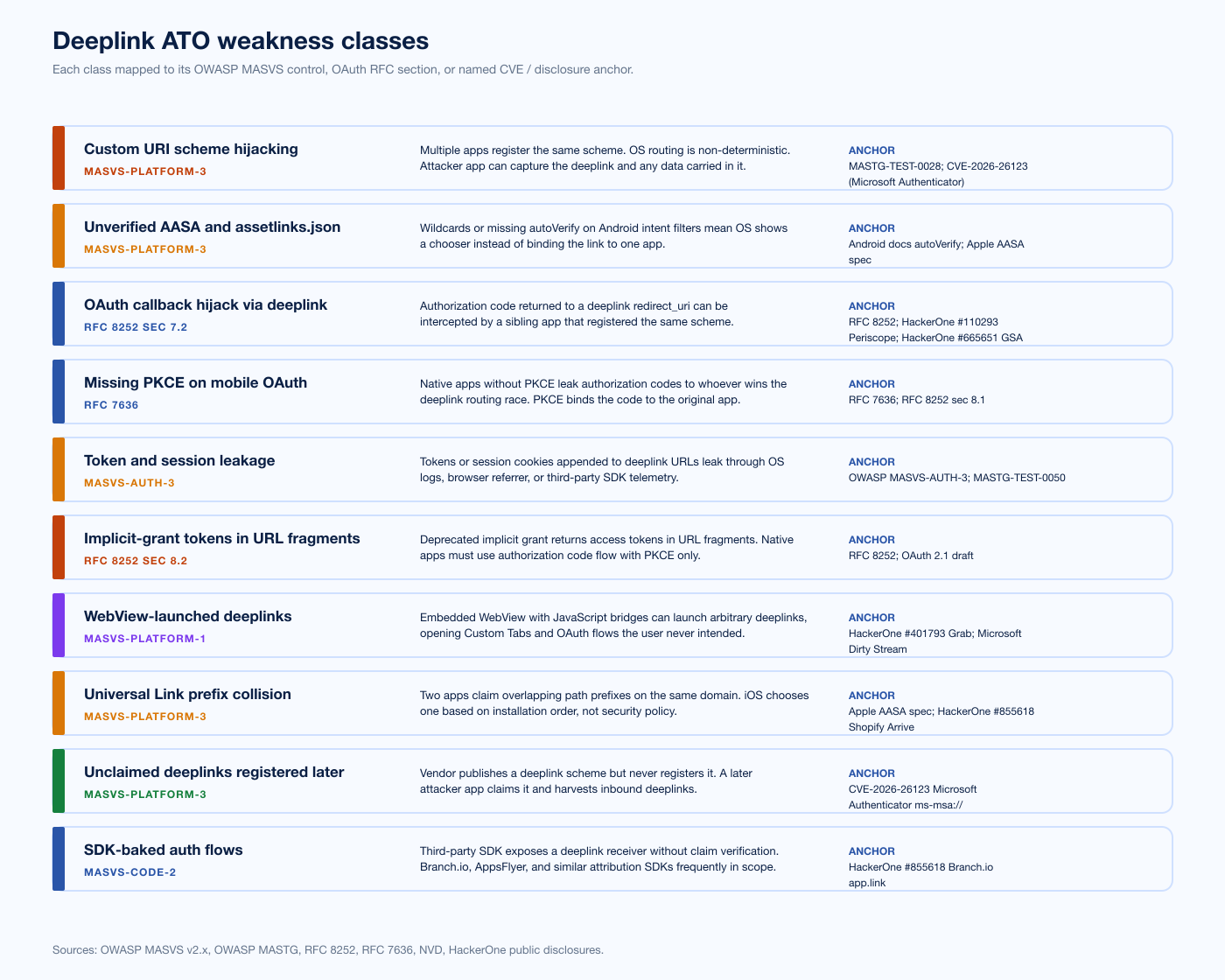This screenshot has width=1225, height=980.
Task: Open the 'Custom URI scheme hijacking' card heading
Action: (191, 149)
